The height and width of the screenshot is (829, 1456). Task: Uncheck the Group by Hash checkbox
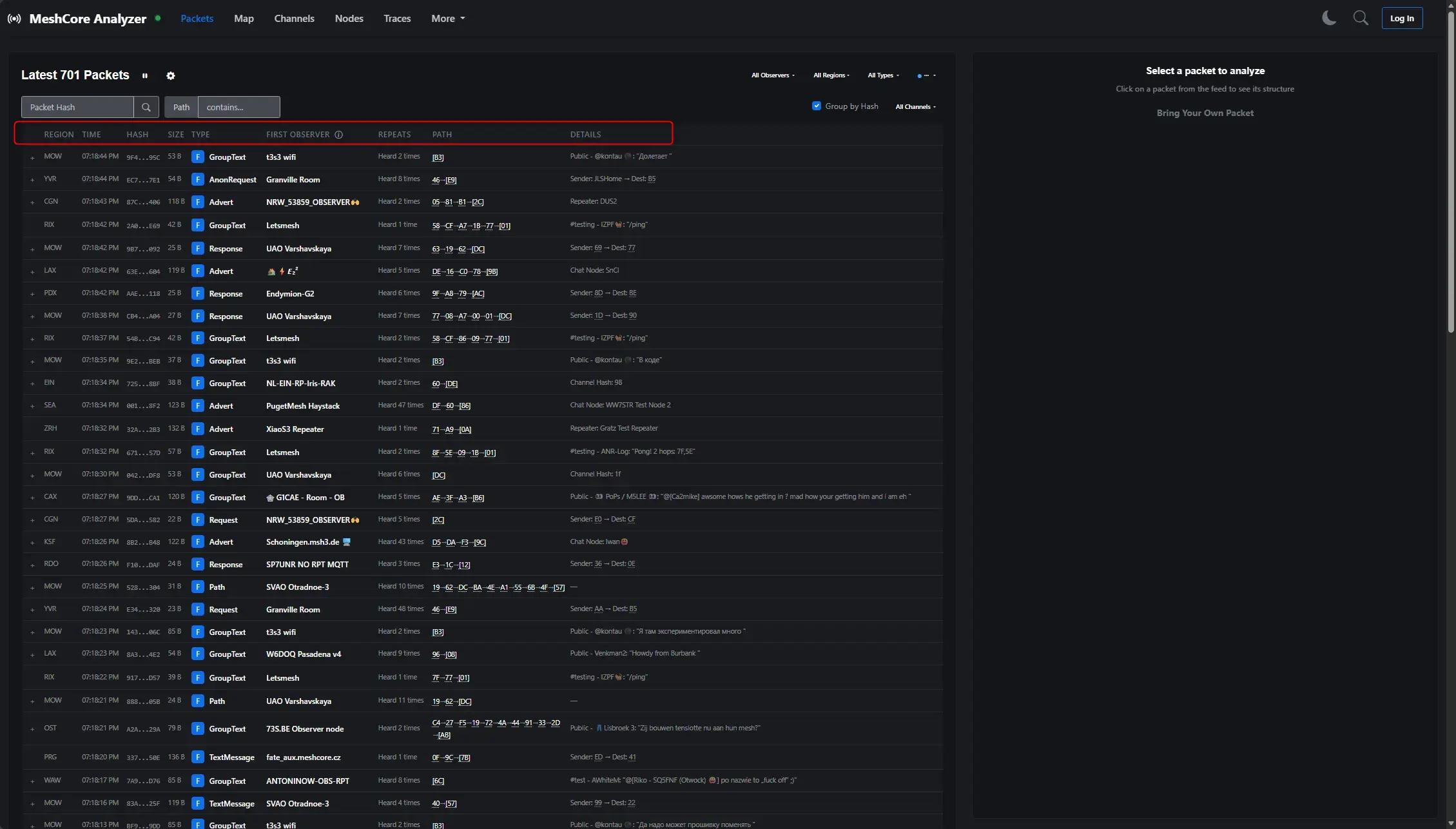[x=817, y=106]
